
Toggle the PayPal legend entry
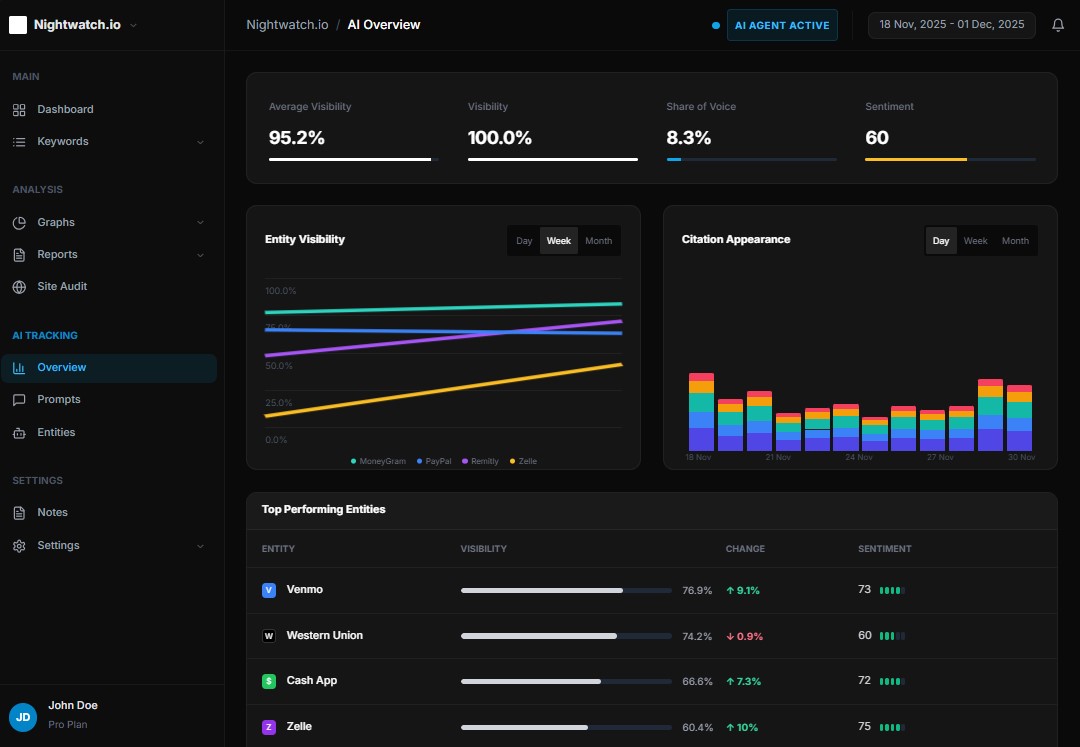tap(434, 461)
